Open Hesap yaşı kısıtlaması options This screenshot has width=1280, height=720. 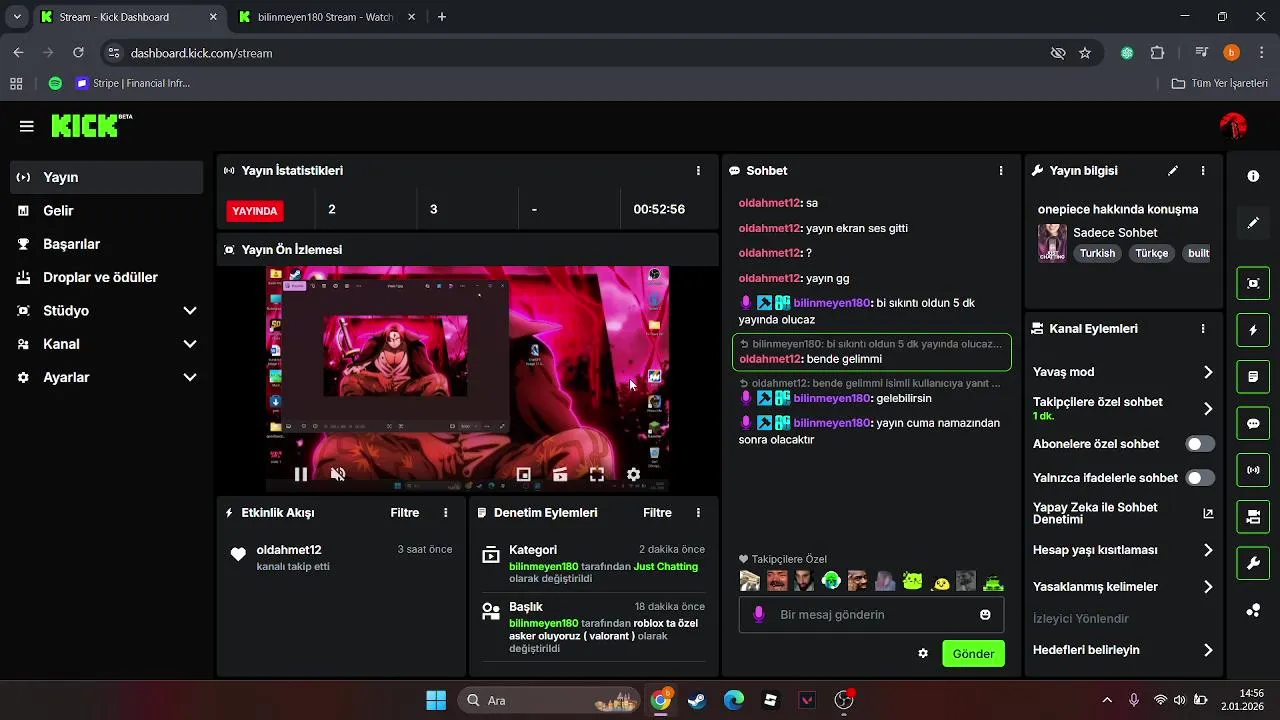(1122, 550)
